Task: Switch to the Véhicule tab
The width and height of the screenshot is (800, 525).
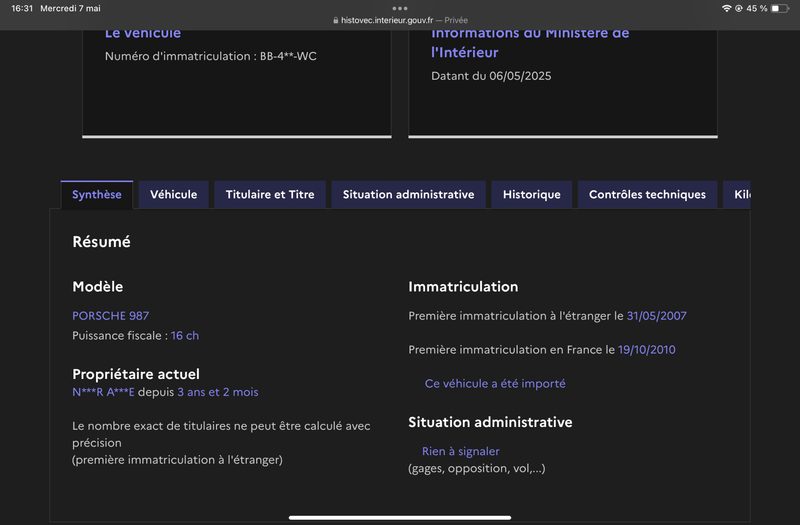Action: pyautogui.click(x=173, y=195)
